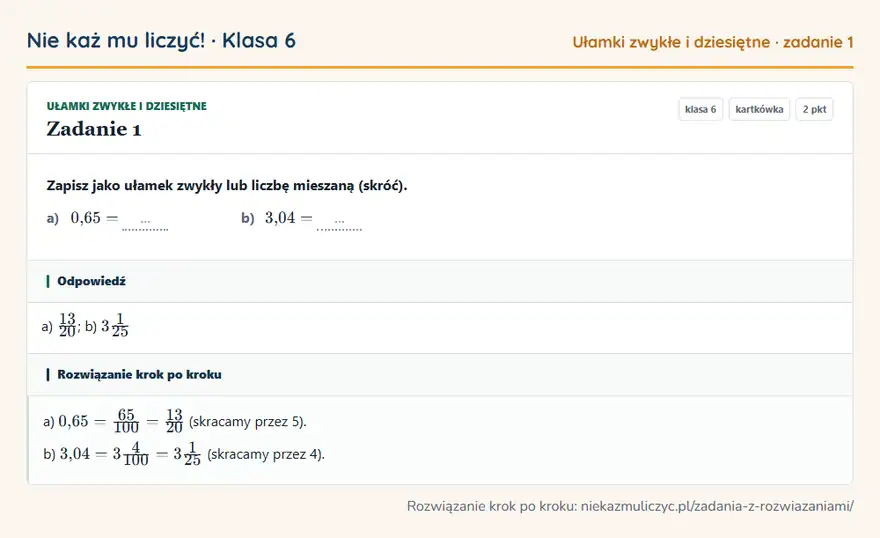
Task: Click the green 'UŁAMKI ZWYKŁE I DZIESIĘTNE' category label
Action: pyautogui.click(x=126, y=106)
